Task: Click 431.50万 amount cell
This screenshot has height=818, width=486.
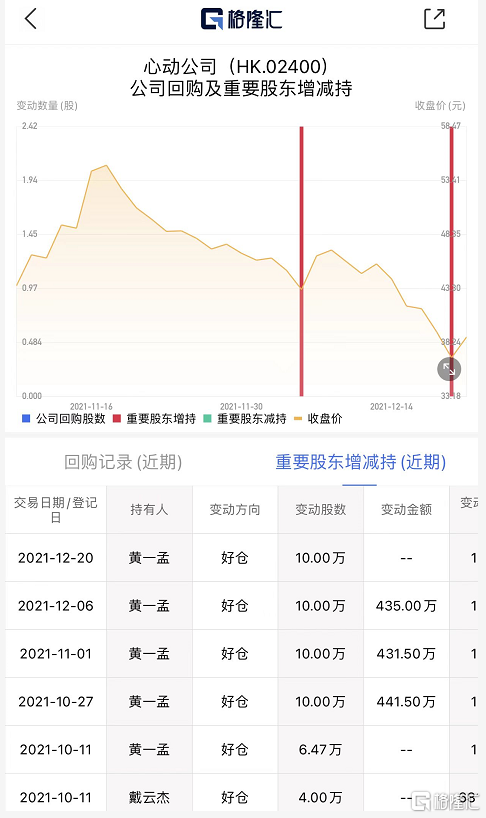Action: 406,654
